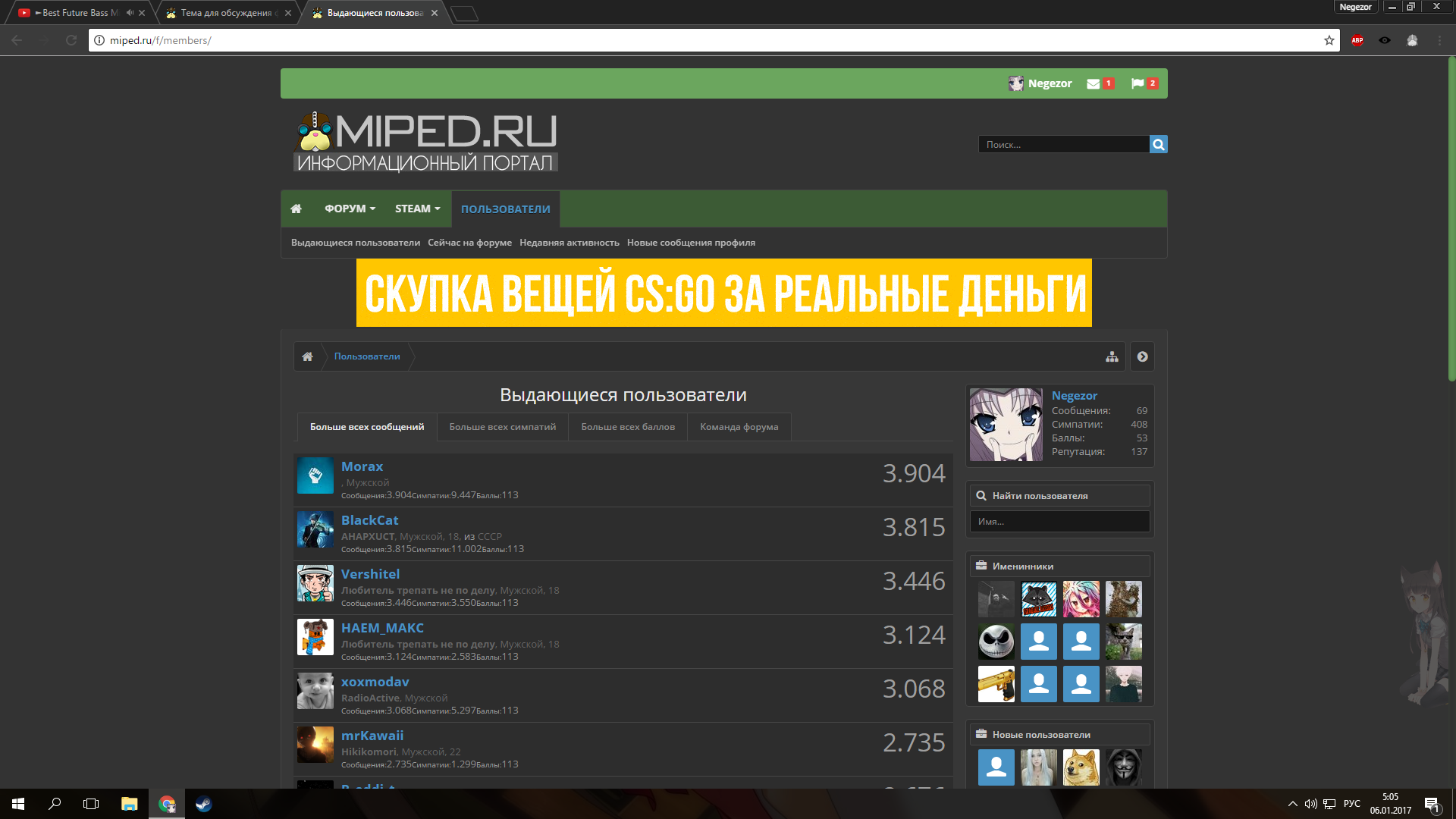Open Сейчас на форуме link
The image size is (1456, 819).
point(469,243)
